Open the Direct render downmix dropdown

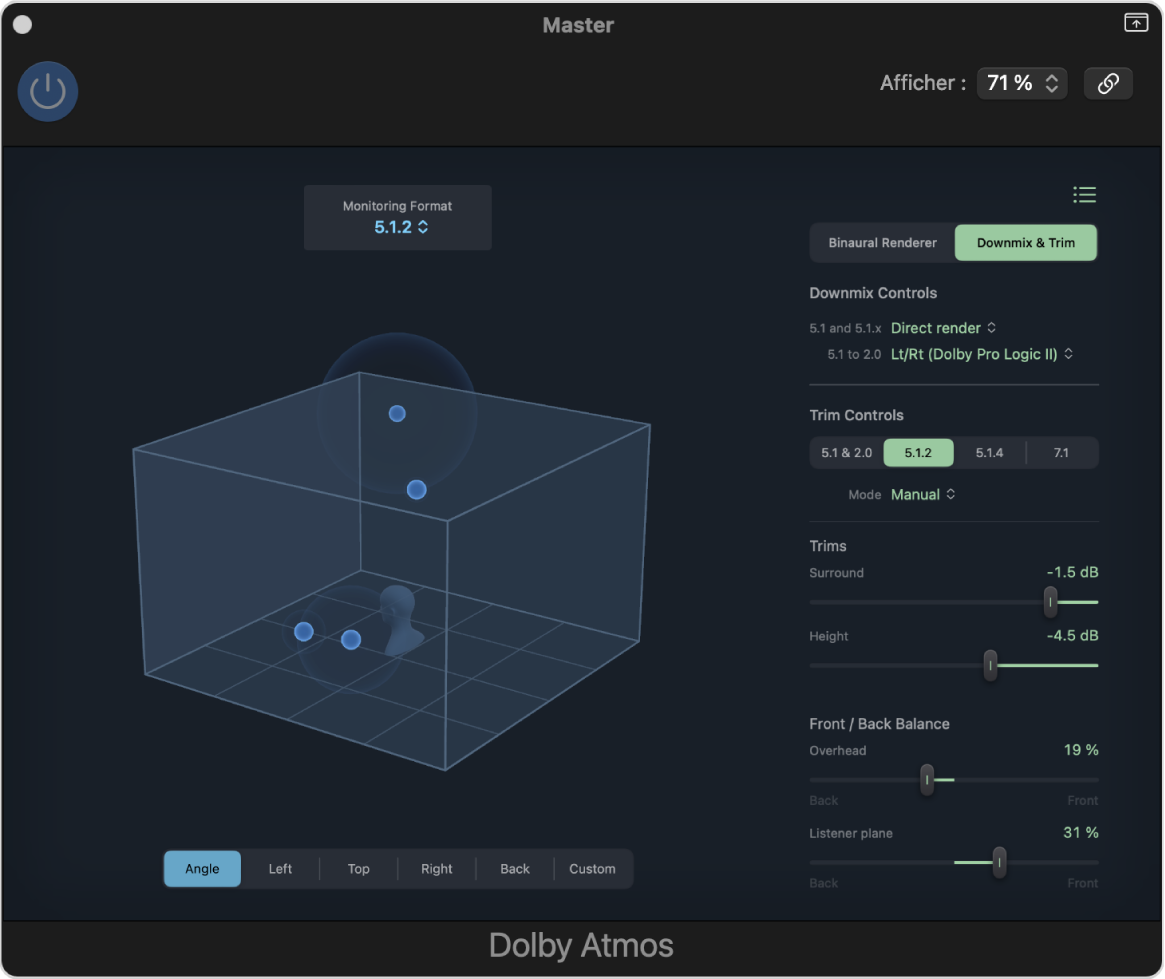coord(943,328)
